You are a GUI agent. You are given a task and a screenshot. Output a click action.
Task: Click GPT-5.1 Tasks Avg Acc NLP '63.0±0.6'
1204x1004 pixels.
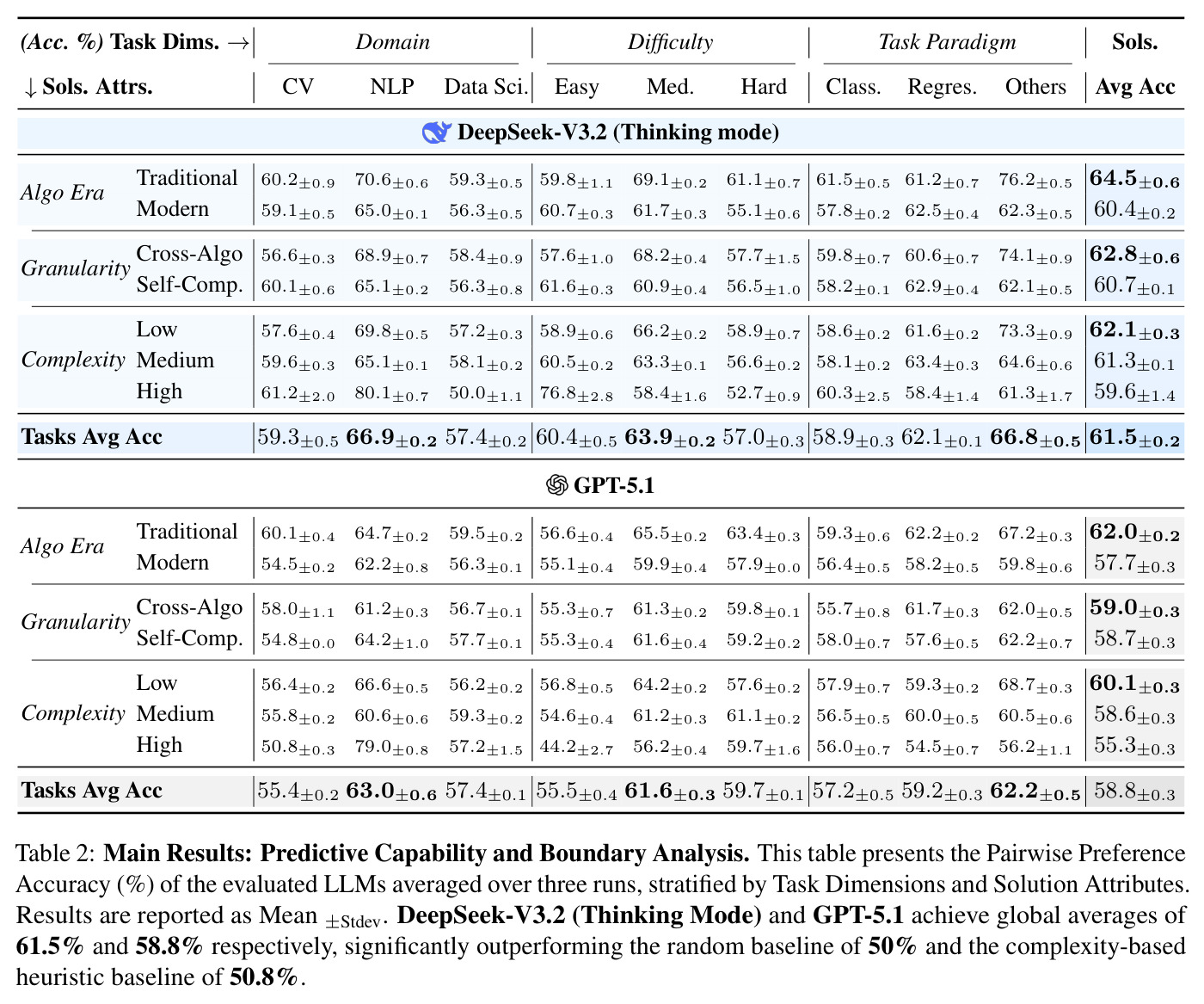[x=391, y=791]
